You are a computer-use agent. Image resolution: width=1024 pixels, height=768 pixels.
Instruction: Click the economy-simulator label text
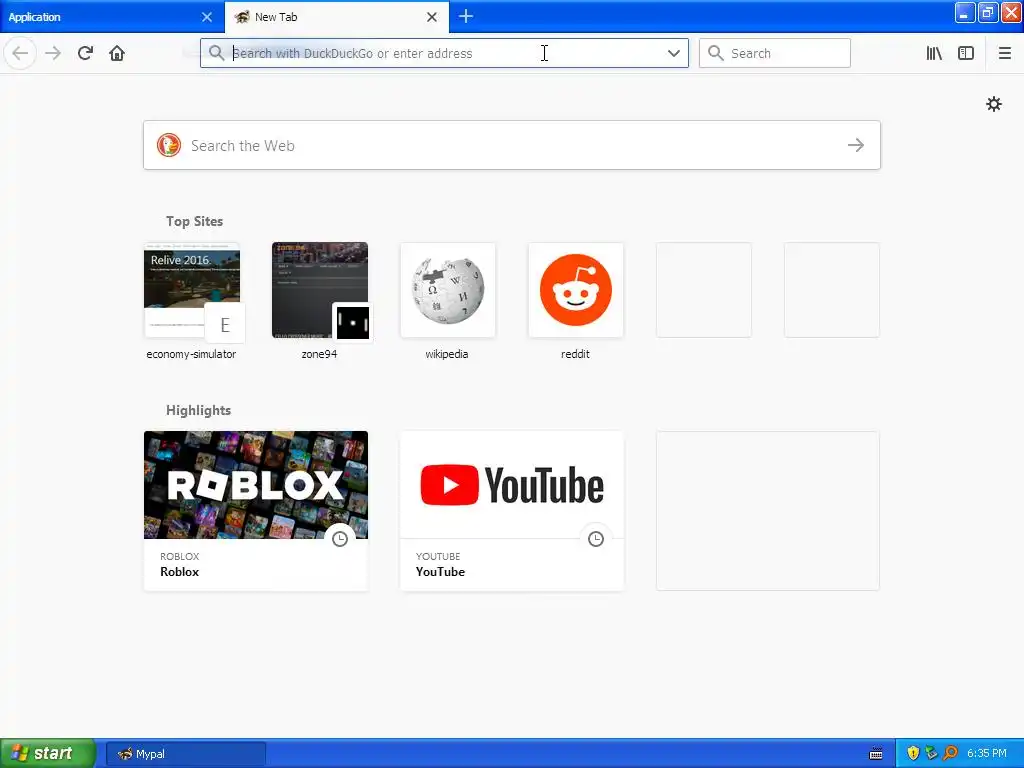coord(191,354)
